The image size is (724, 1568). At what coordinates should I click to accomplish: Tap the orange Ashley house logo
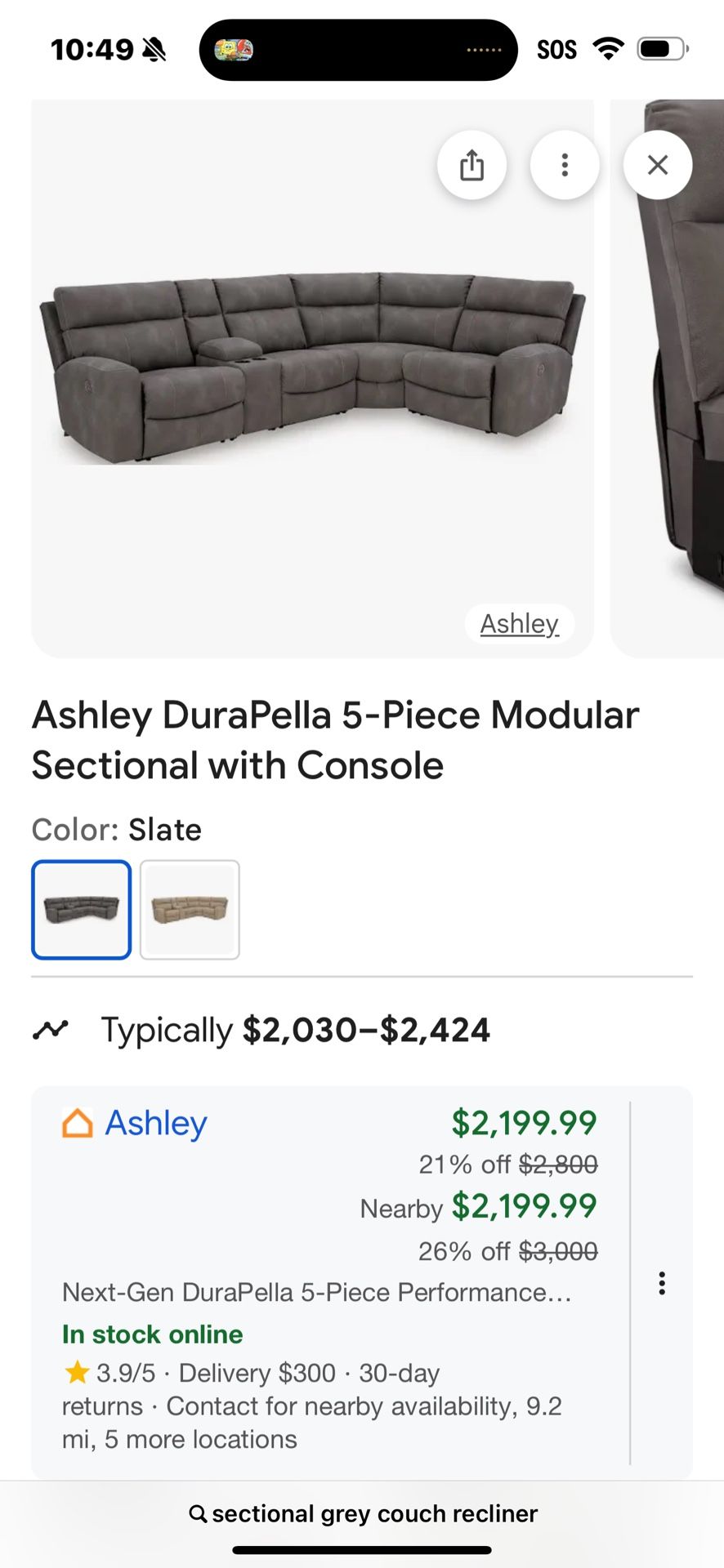pos(78,1123)
